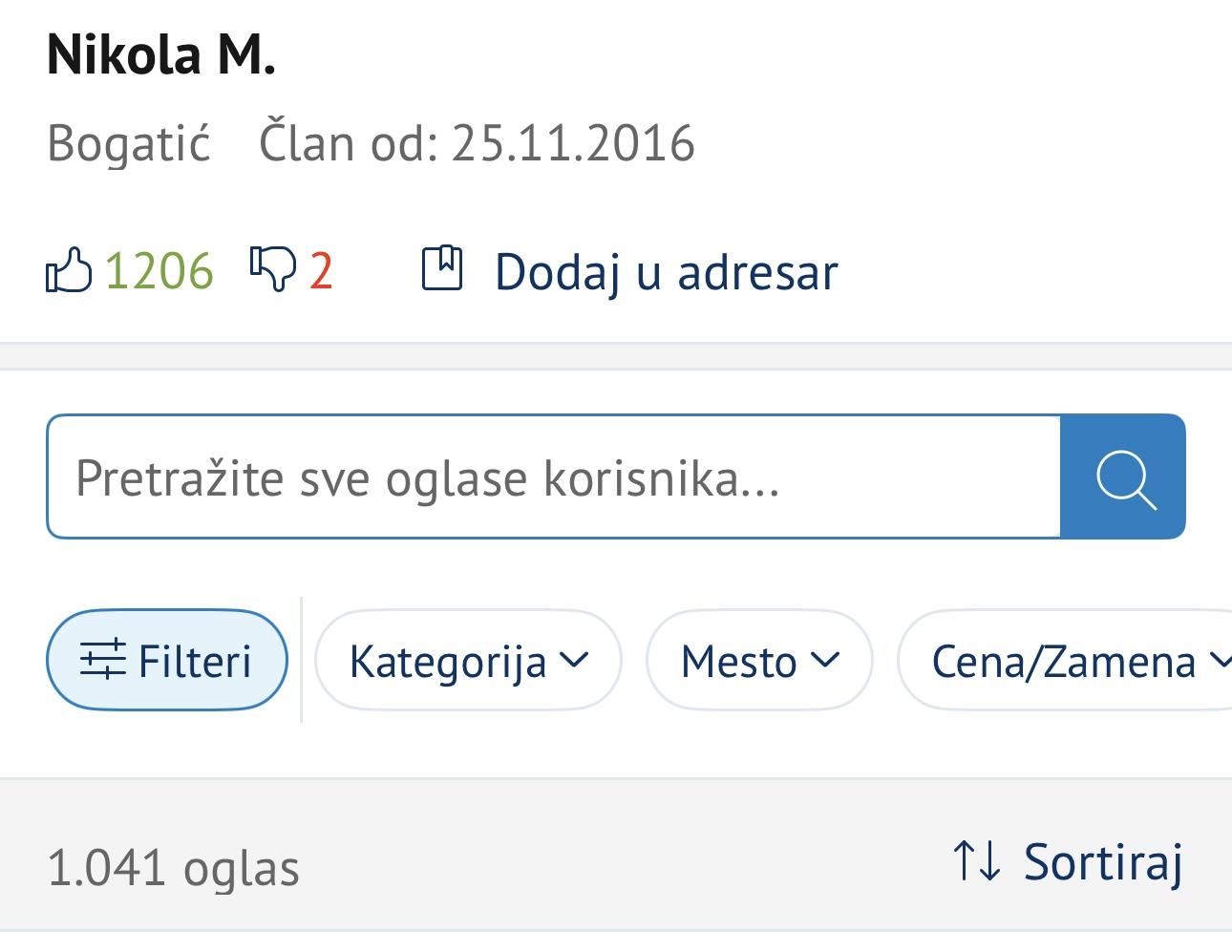Click the chevron beside Kategorija
The height and width of the screenshot is (952, 1232).
click(x=573, y=660)
